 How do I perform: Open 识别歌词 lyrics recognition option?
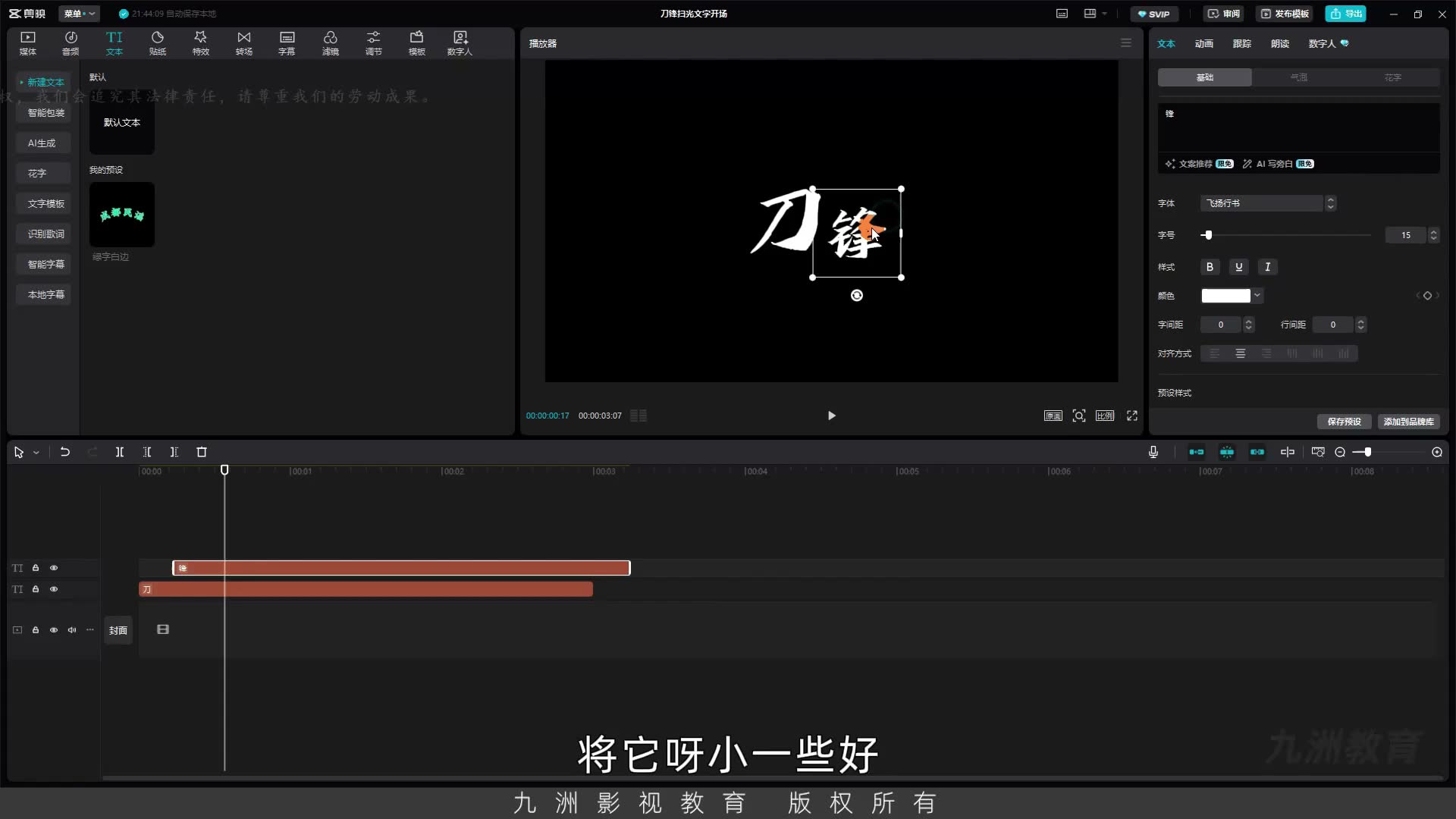pos(44,234)
